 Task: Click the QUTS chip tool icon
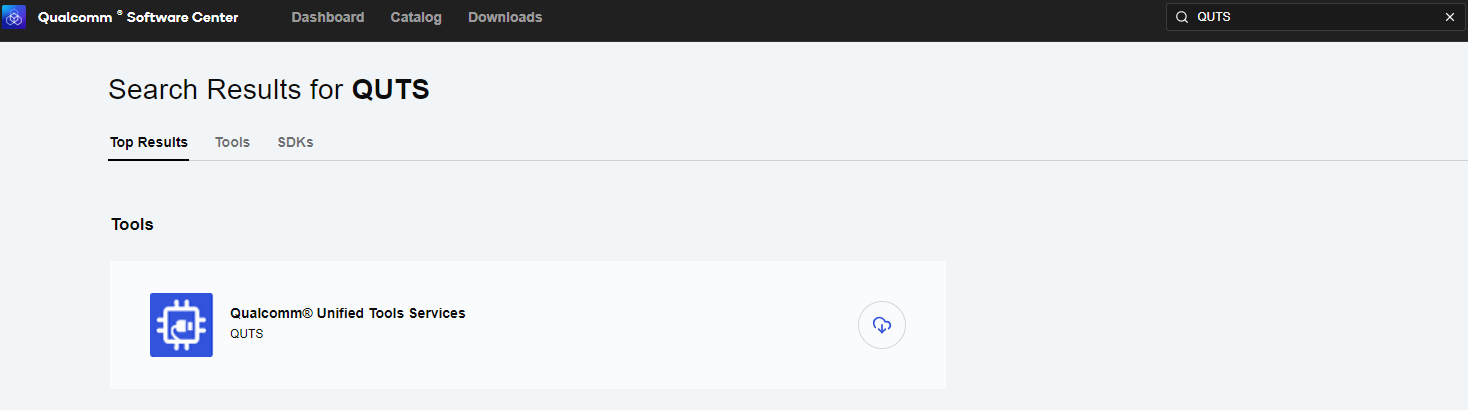181,325
